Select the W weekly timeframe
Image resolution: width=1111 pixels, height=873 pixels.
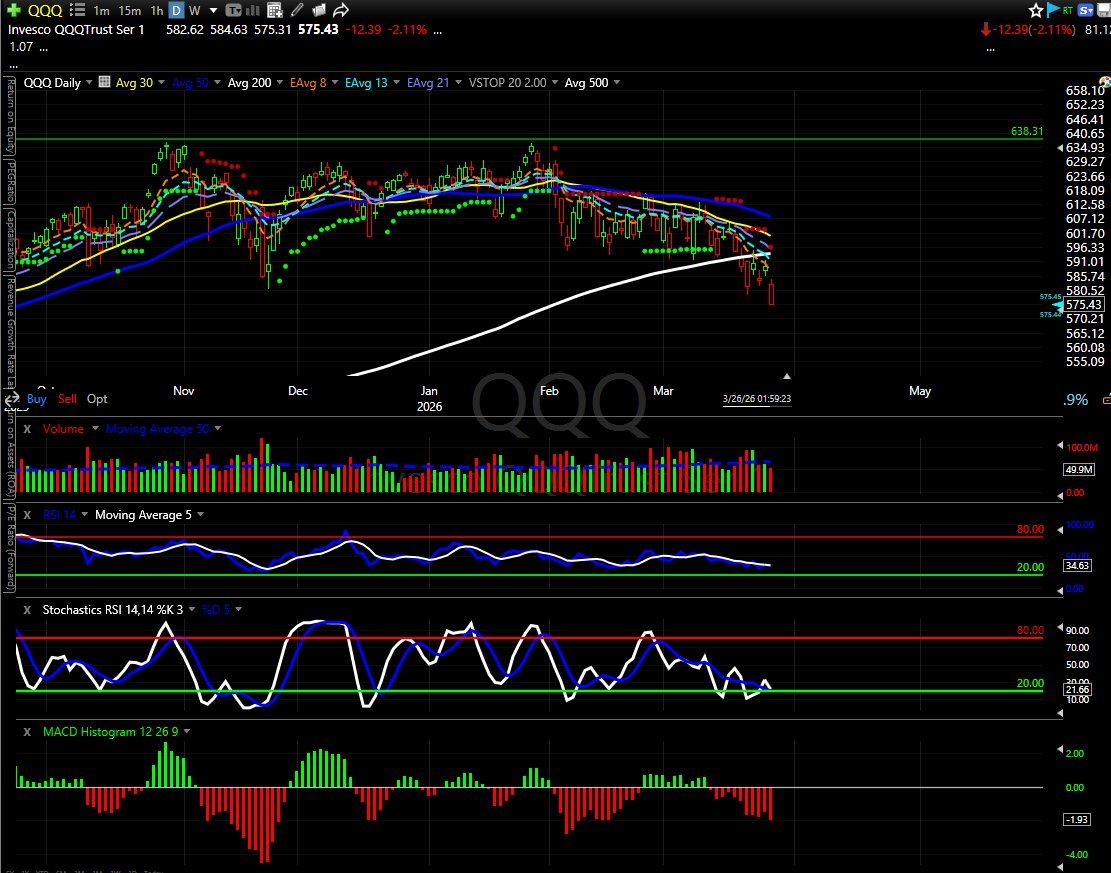tap(194, 11)
